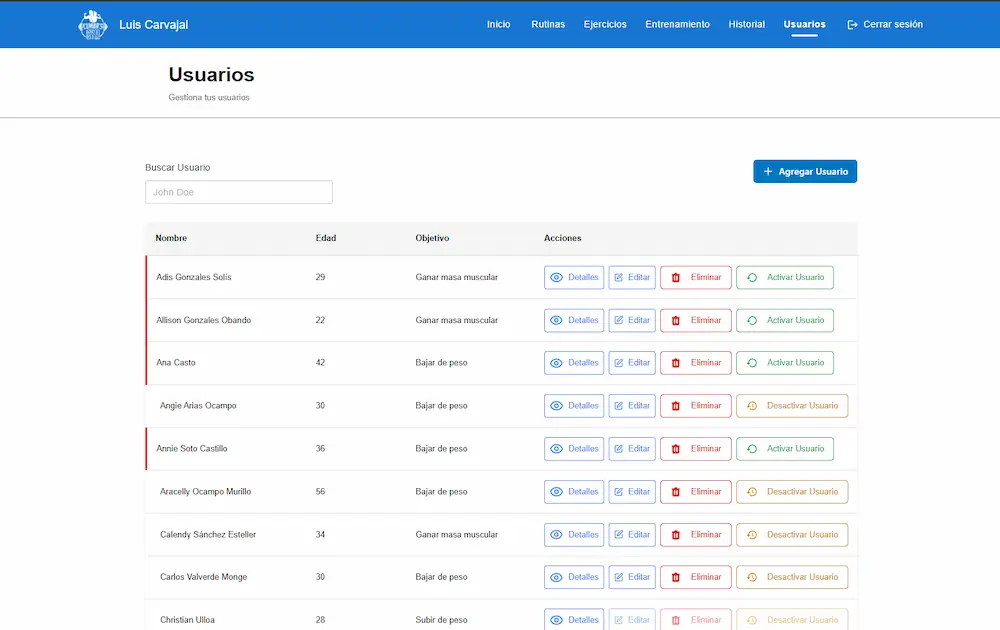The image size is (1000, 630).
Task: Click the Agregar Usuario button
Action: [x=805, y=172]
